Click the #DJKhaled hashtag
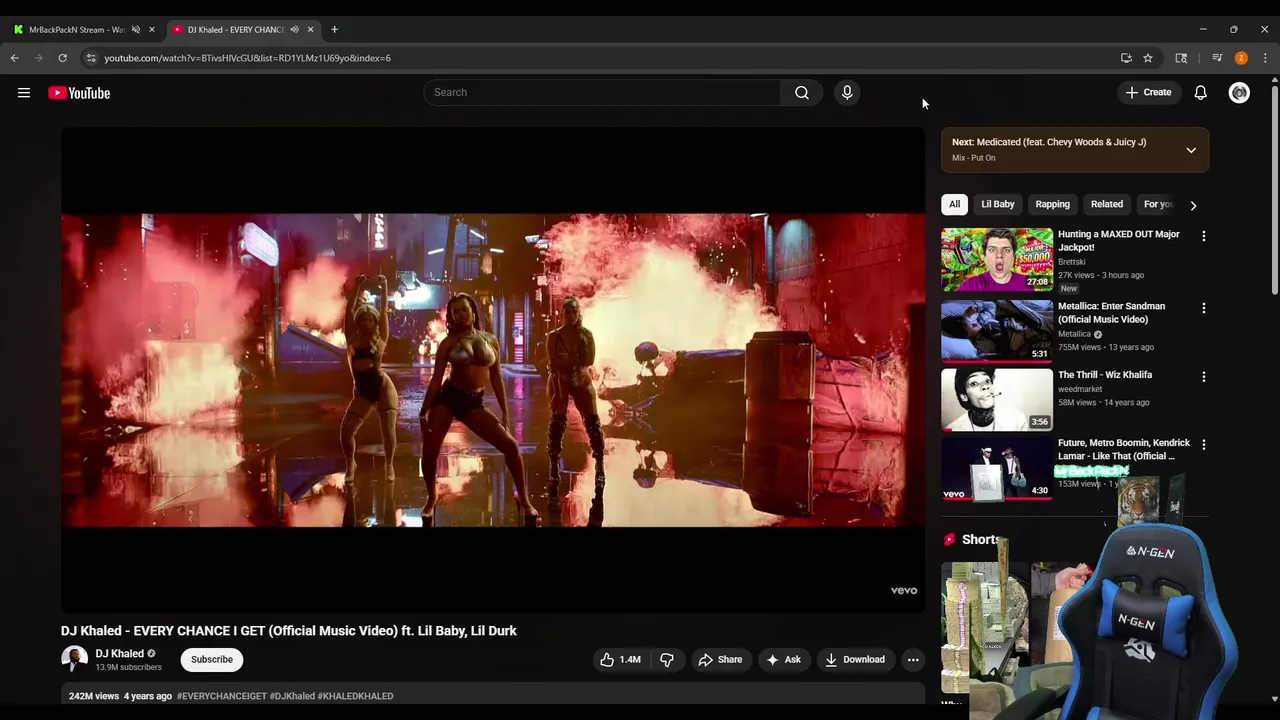 coord(292,696)
